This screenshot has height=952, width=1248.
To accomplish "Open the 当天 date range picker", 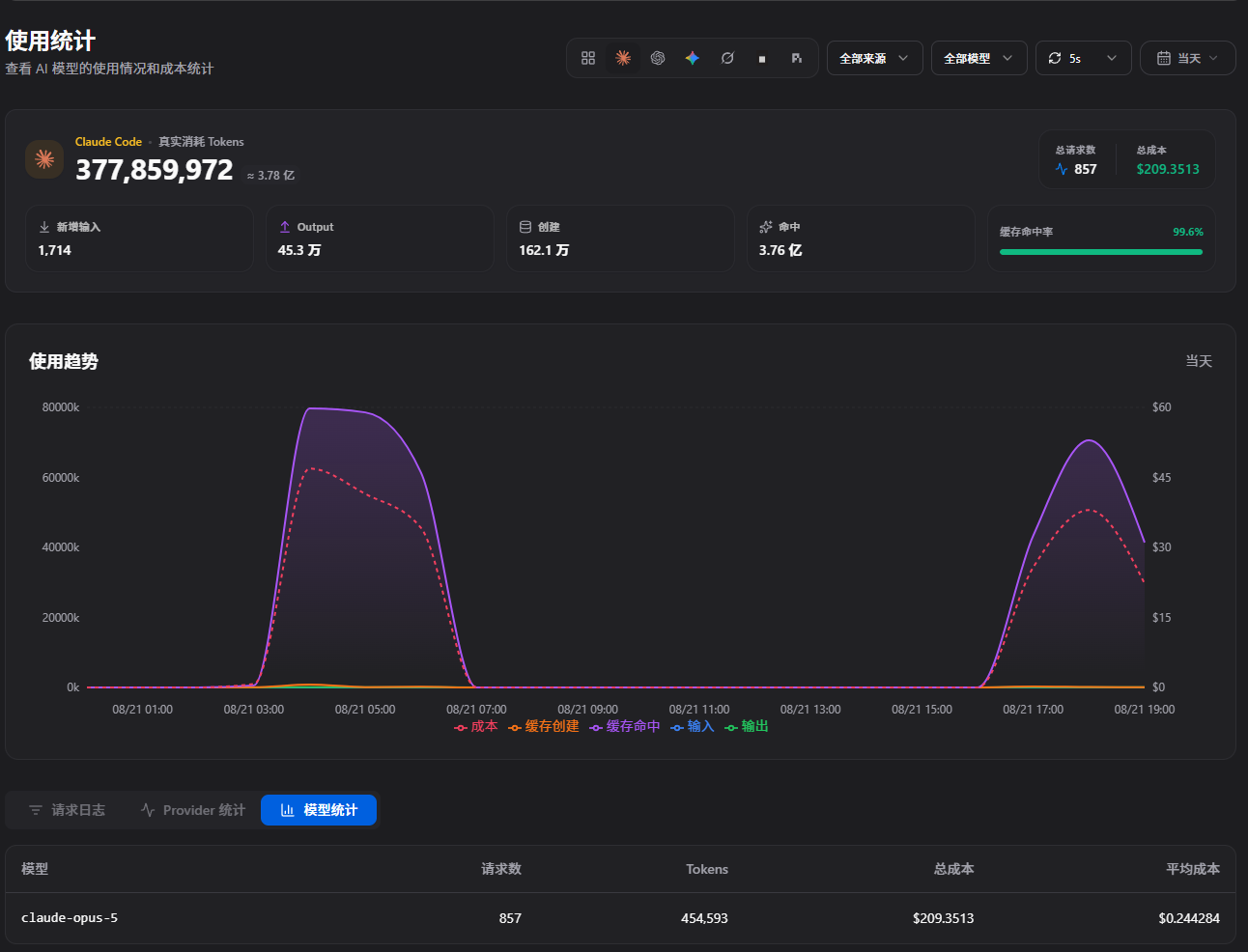I will point(1188,58).
